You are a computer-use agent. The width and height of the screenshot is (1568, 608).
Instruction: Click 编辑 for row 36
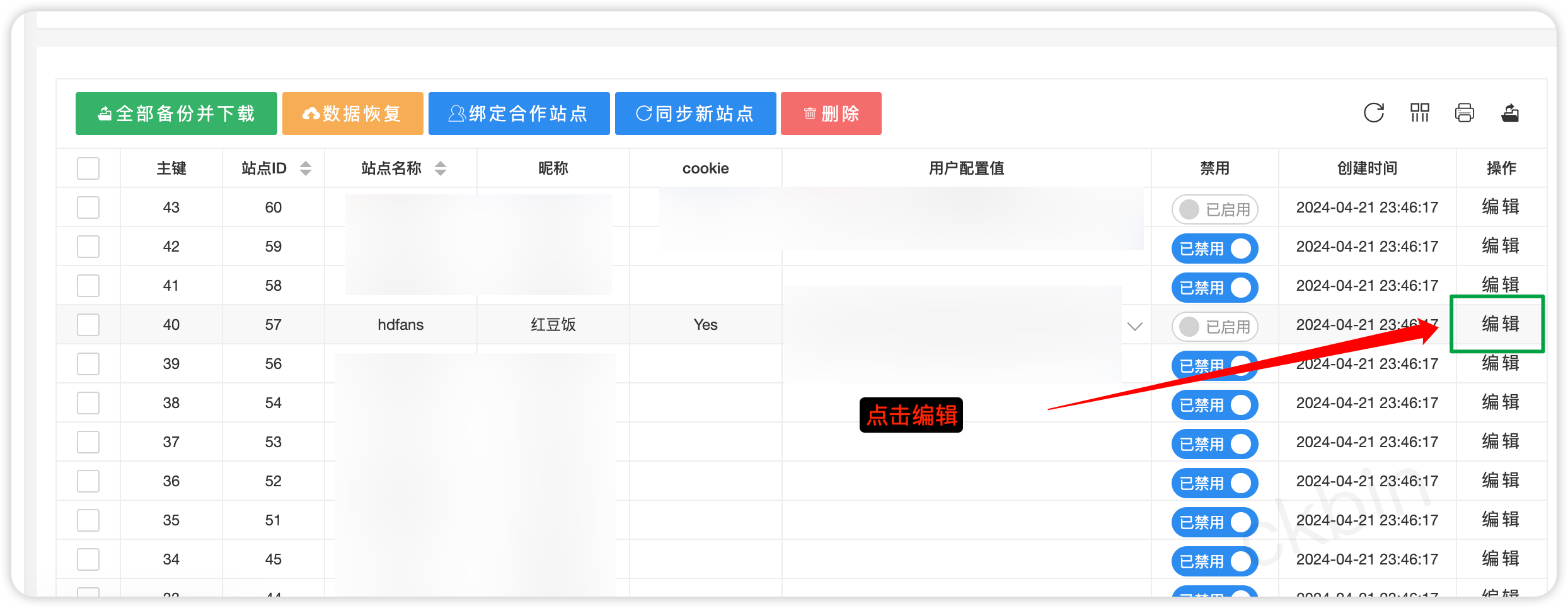click(1501, 481)
